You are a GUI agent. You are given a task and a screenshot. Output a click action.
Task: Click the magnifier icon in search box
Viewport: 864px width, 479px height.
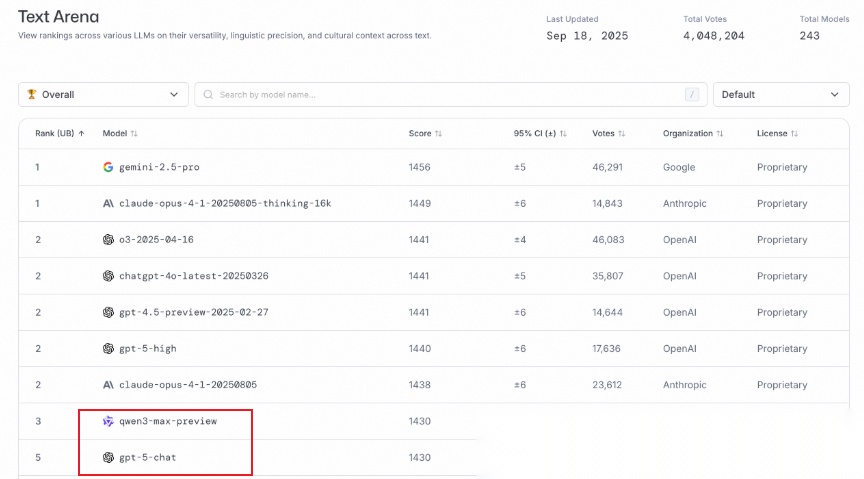pos(208,95)
